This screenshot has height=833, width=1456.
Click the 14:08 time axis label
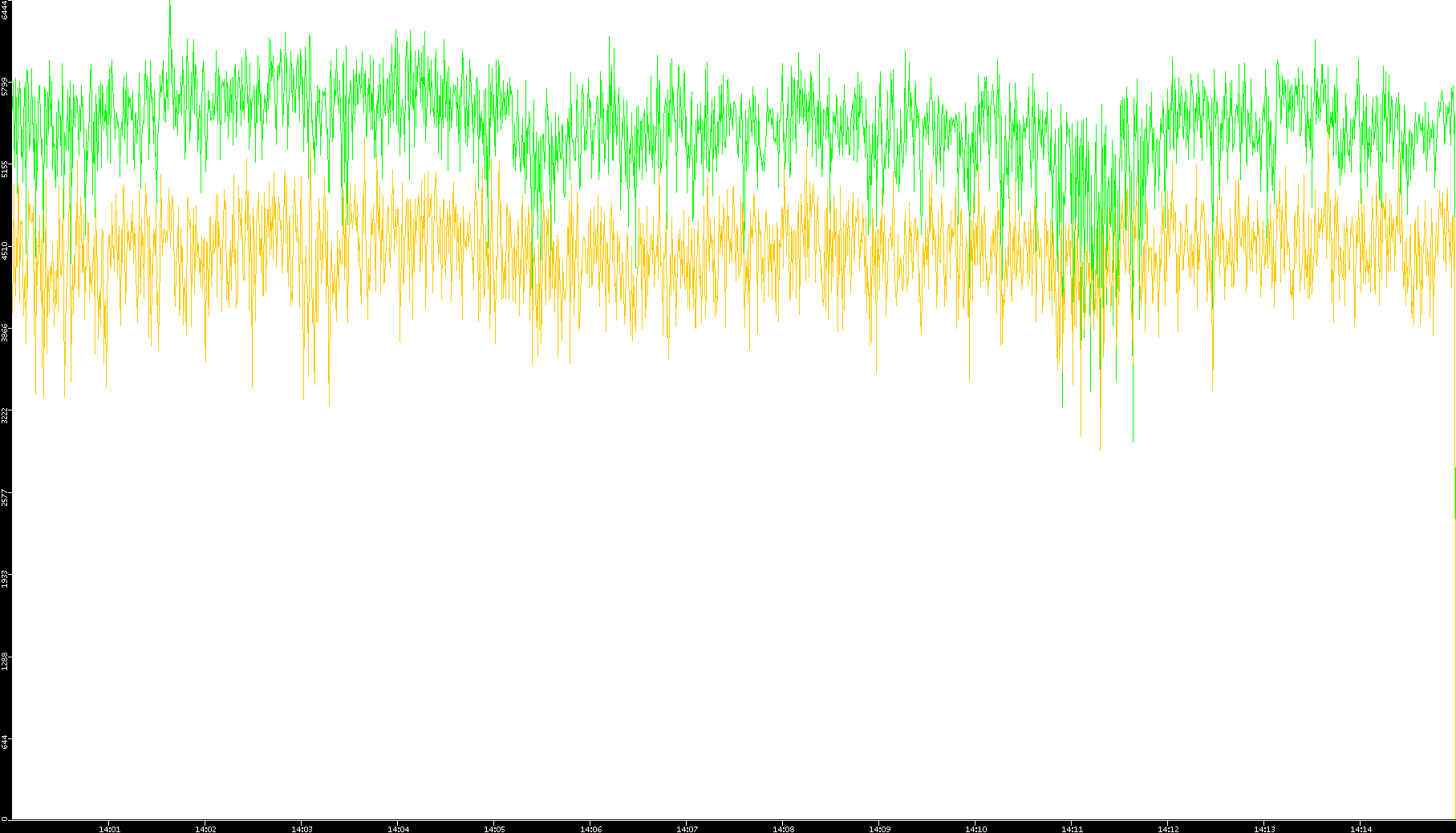(x=783, y=829)
